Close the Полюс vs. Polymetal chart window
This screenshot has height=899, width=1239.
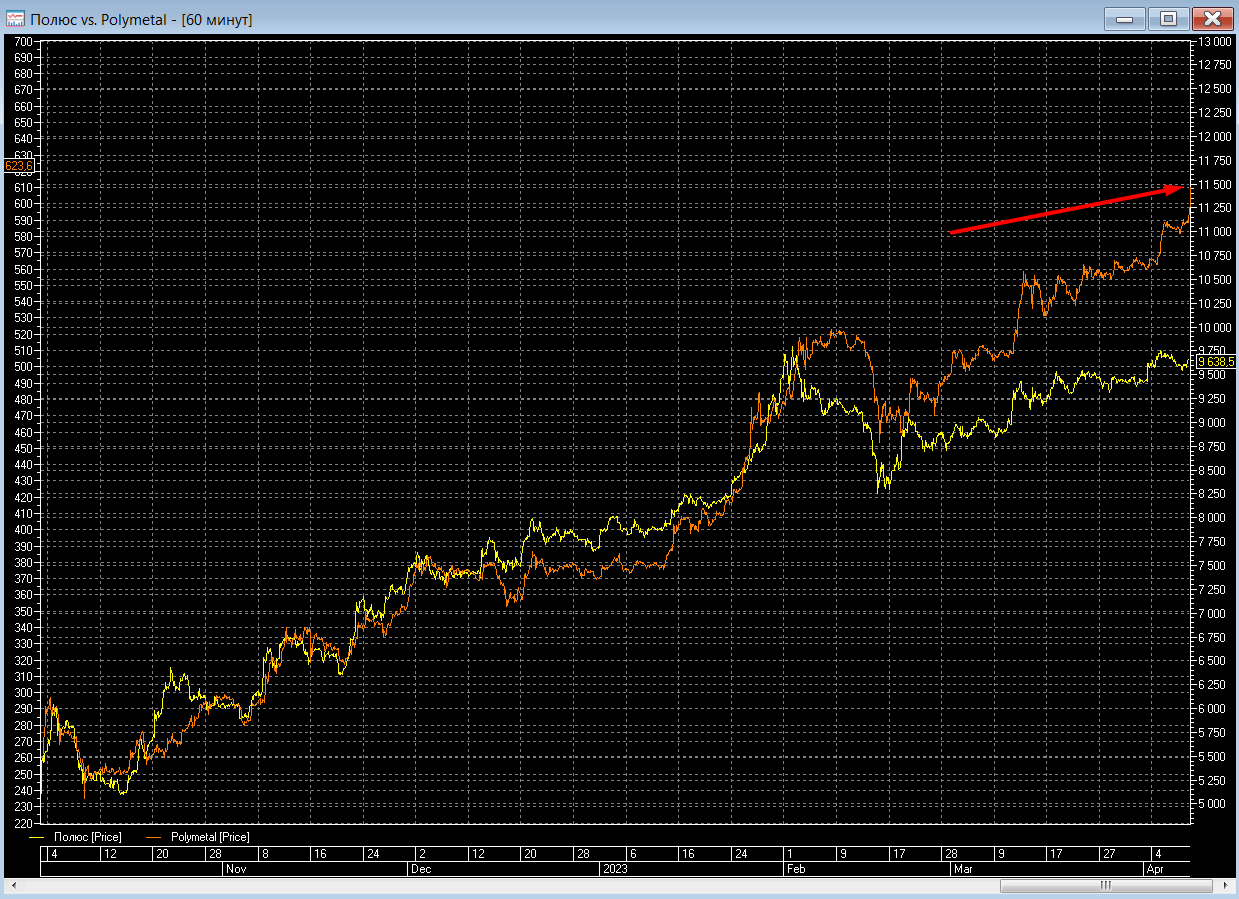point(1212,18)
